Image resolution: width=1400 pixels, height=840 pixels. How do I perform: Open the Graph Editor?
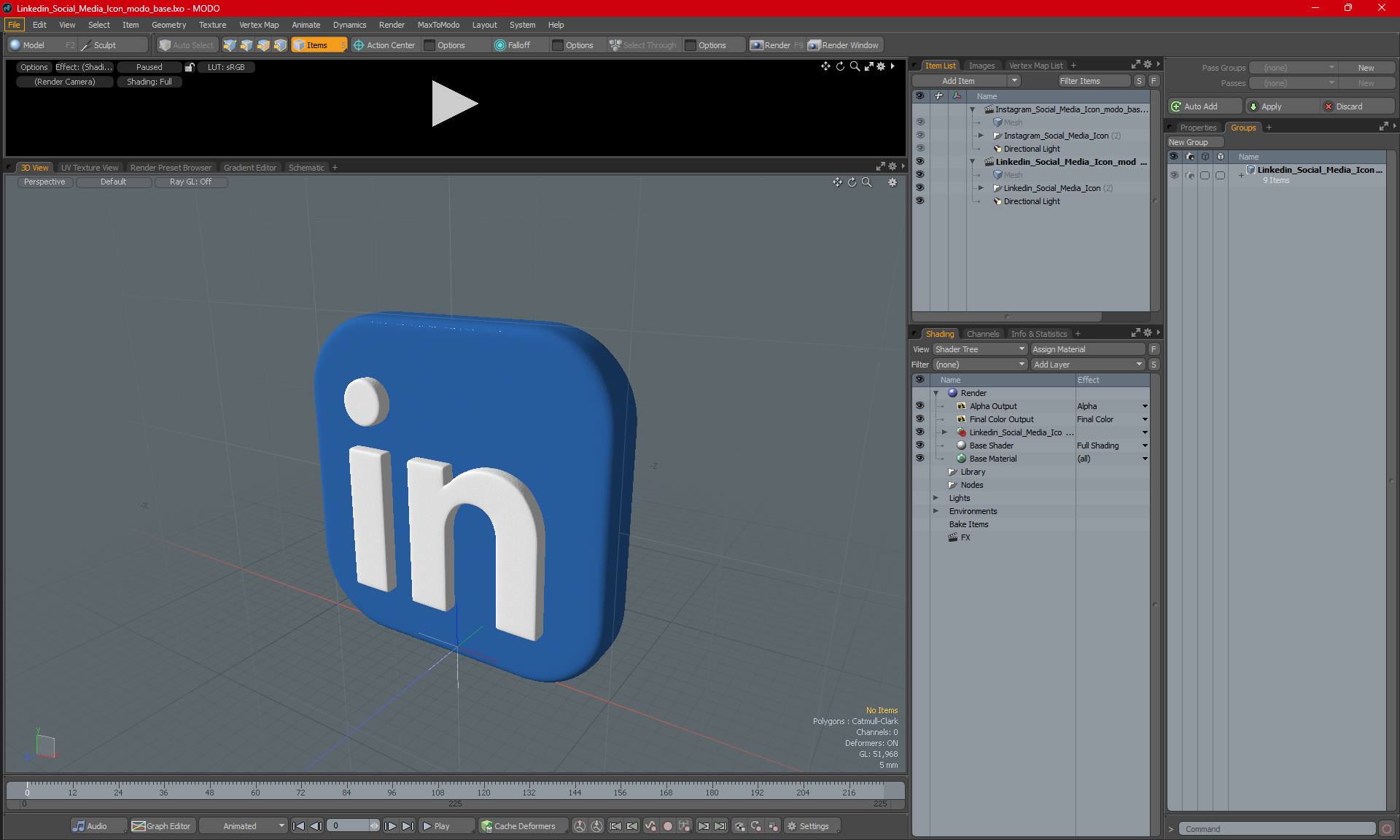pos(162,826)
